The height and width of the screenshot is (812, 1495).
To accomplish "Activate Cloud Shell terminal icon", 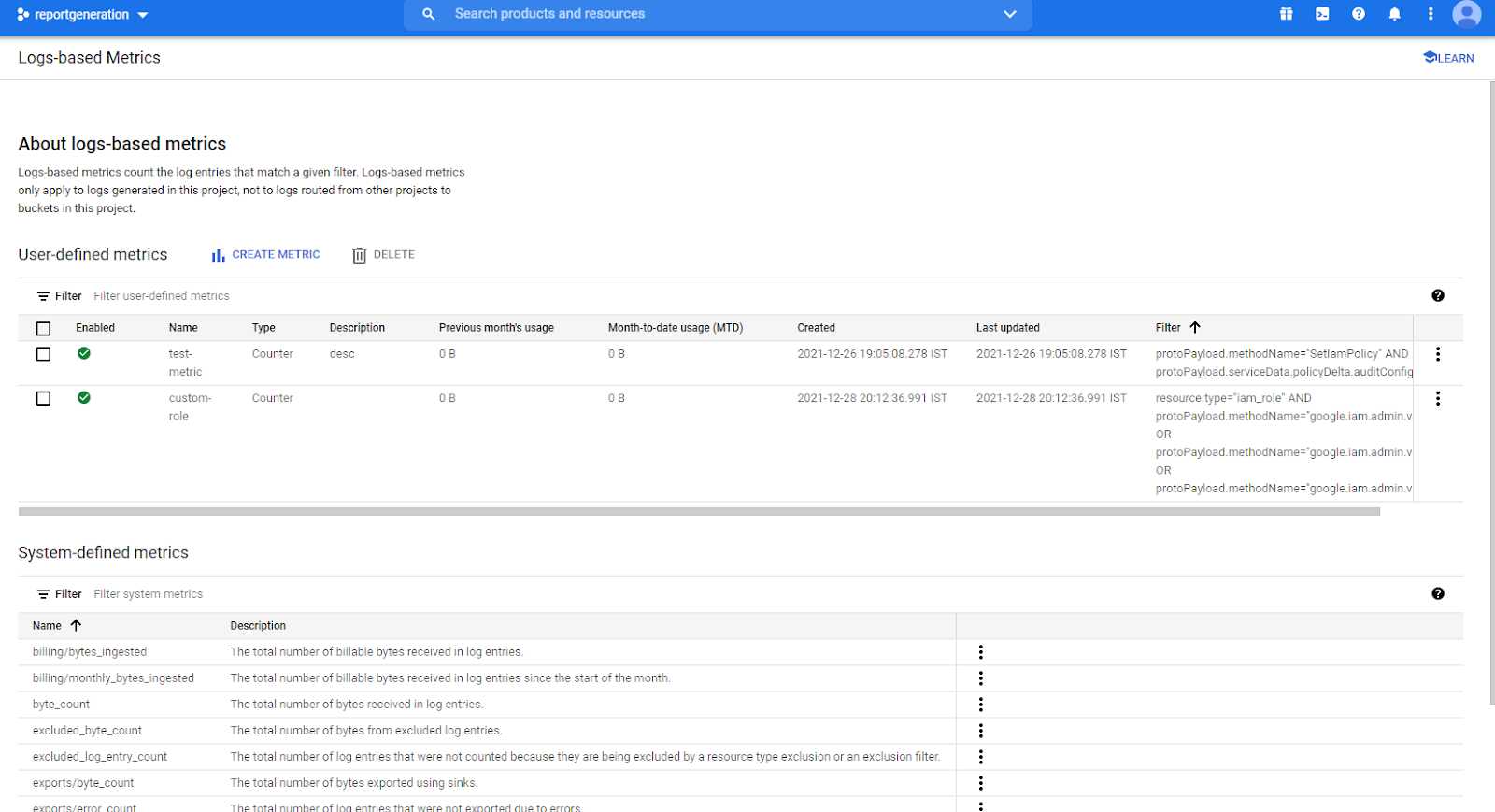I will coord(1322,14).
